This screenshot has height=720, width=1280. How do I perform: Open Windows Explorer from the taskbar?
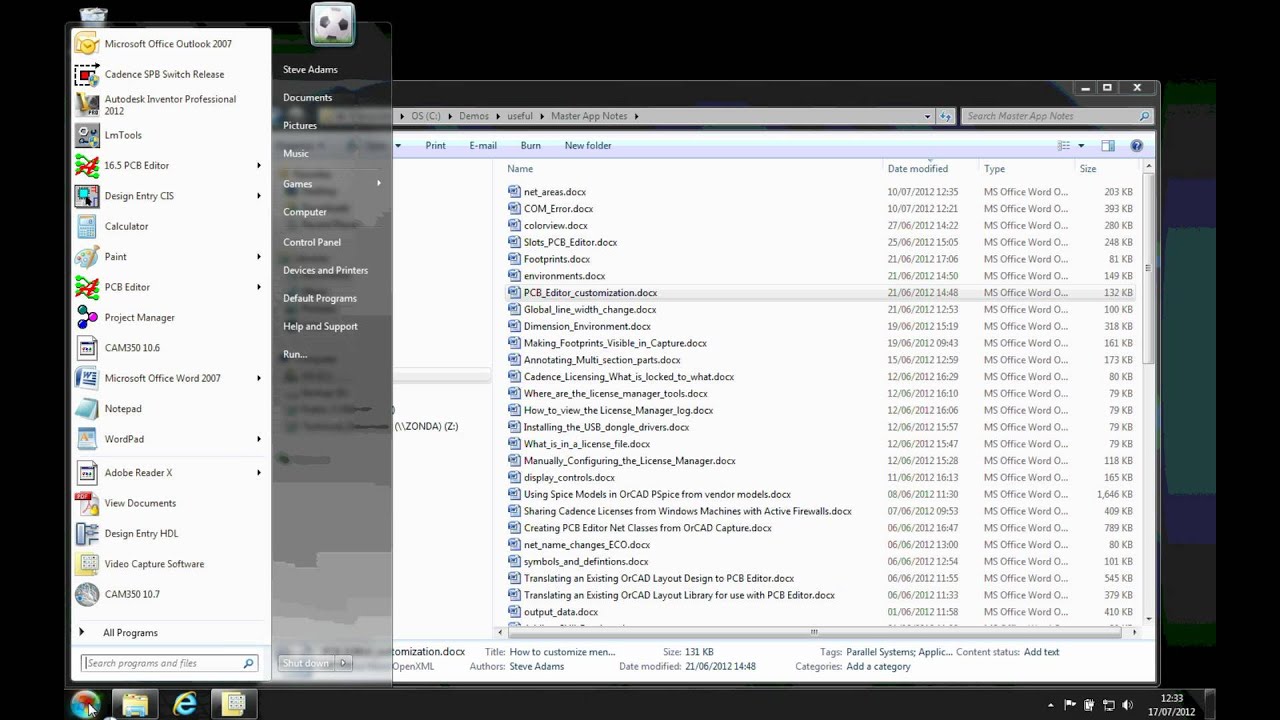tap(135, 704)
